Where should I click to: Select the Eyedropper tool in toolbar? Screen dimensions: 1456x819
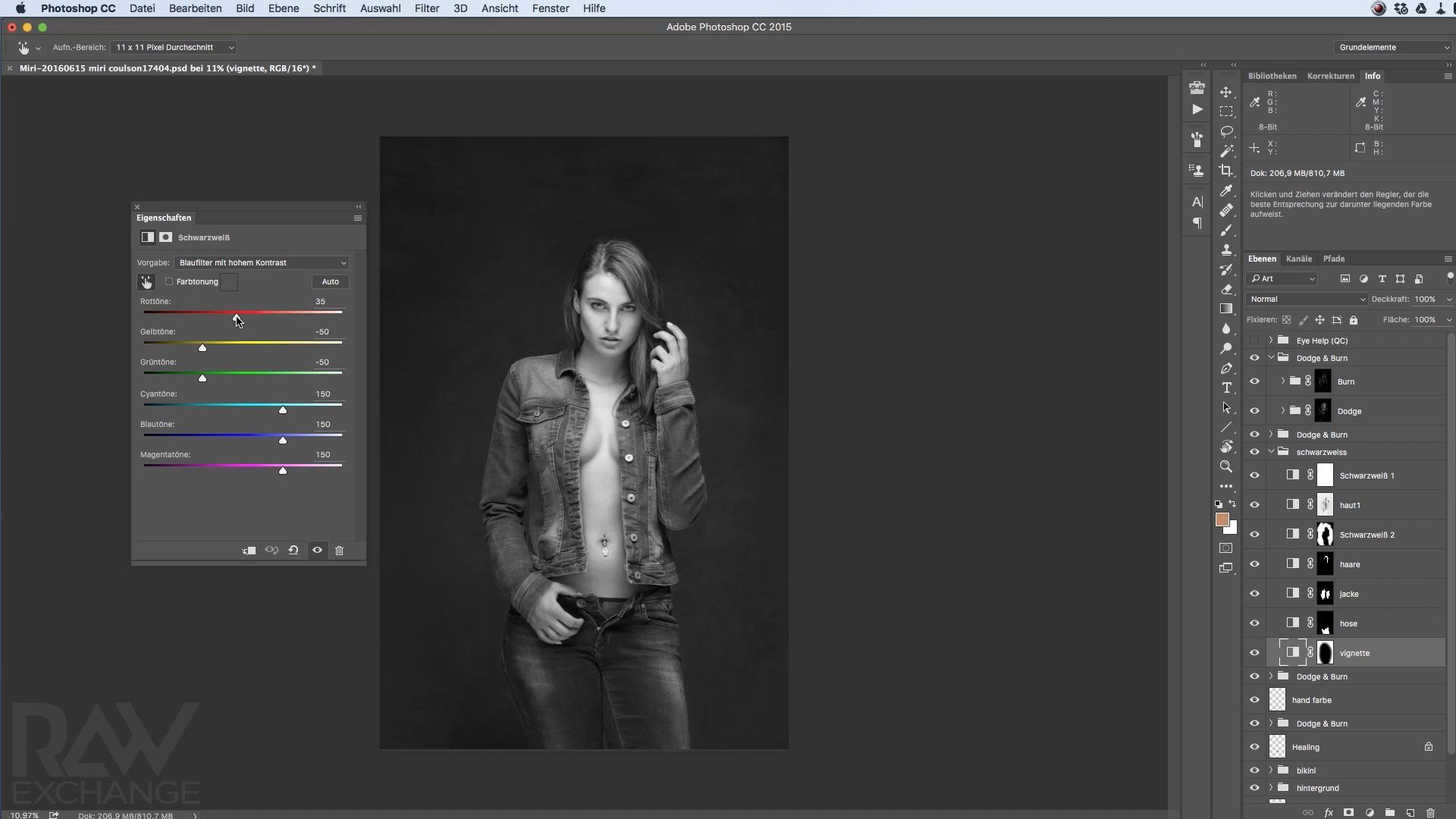(x=1226, y=190)
